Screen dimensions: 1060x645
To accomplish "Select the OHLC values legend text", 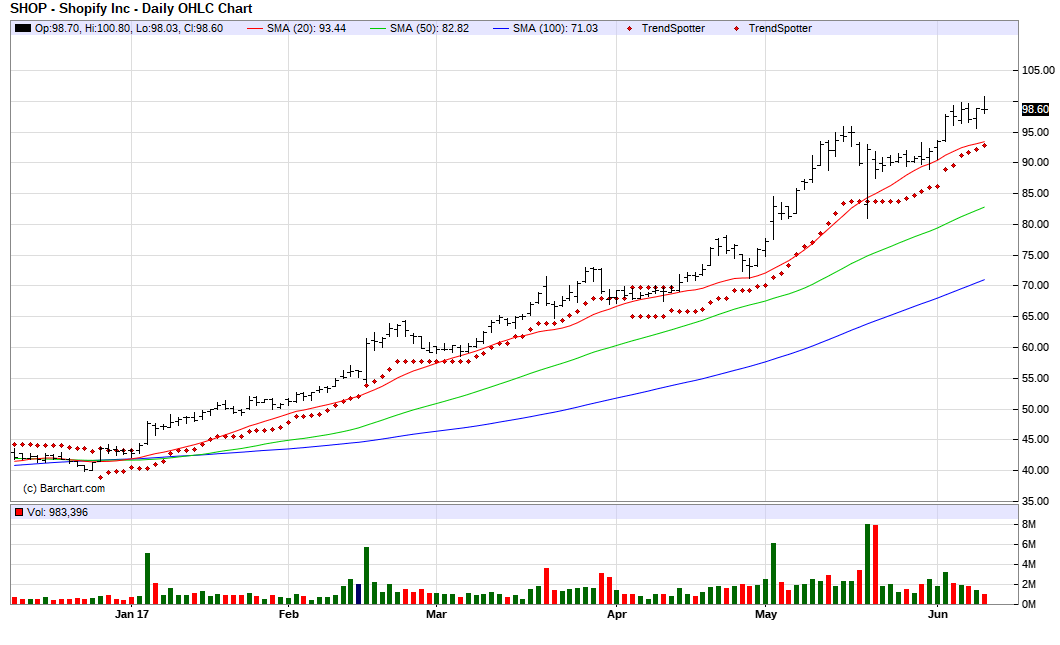I will (128, 28).
